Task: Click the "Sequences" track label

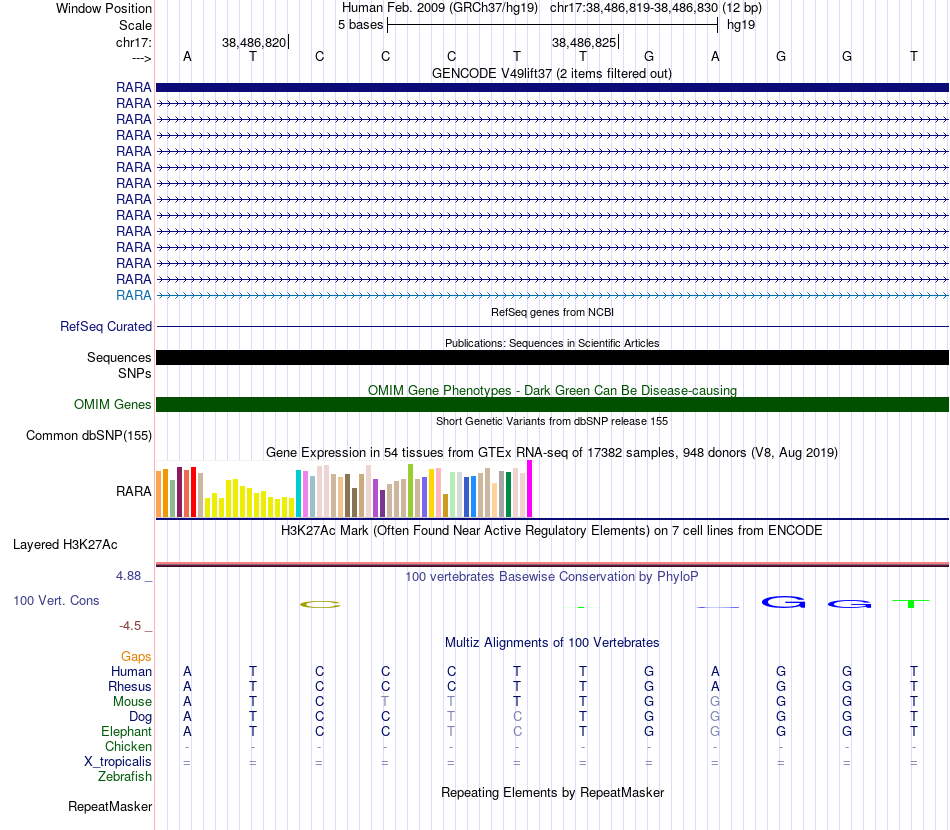Action: (119, 357)
